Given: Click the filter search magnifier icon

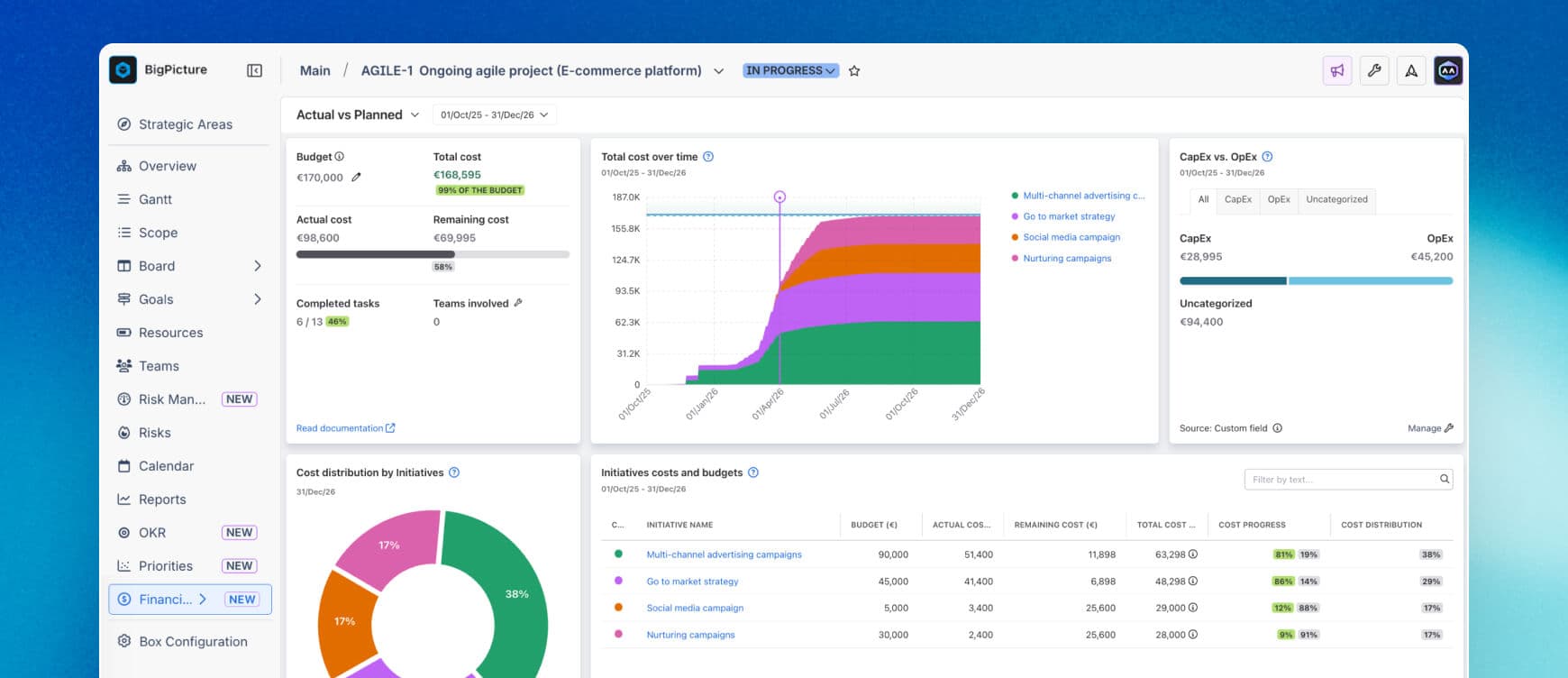Looking at the screenshot, I should coord(1445,479).
